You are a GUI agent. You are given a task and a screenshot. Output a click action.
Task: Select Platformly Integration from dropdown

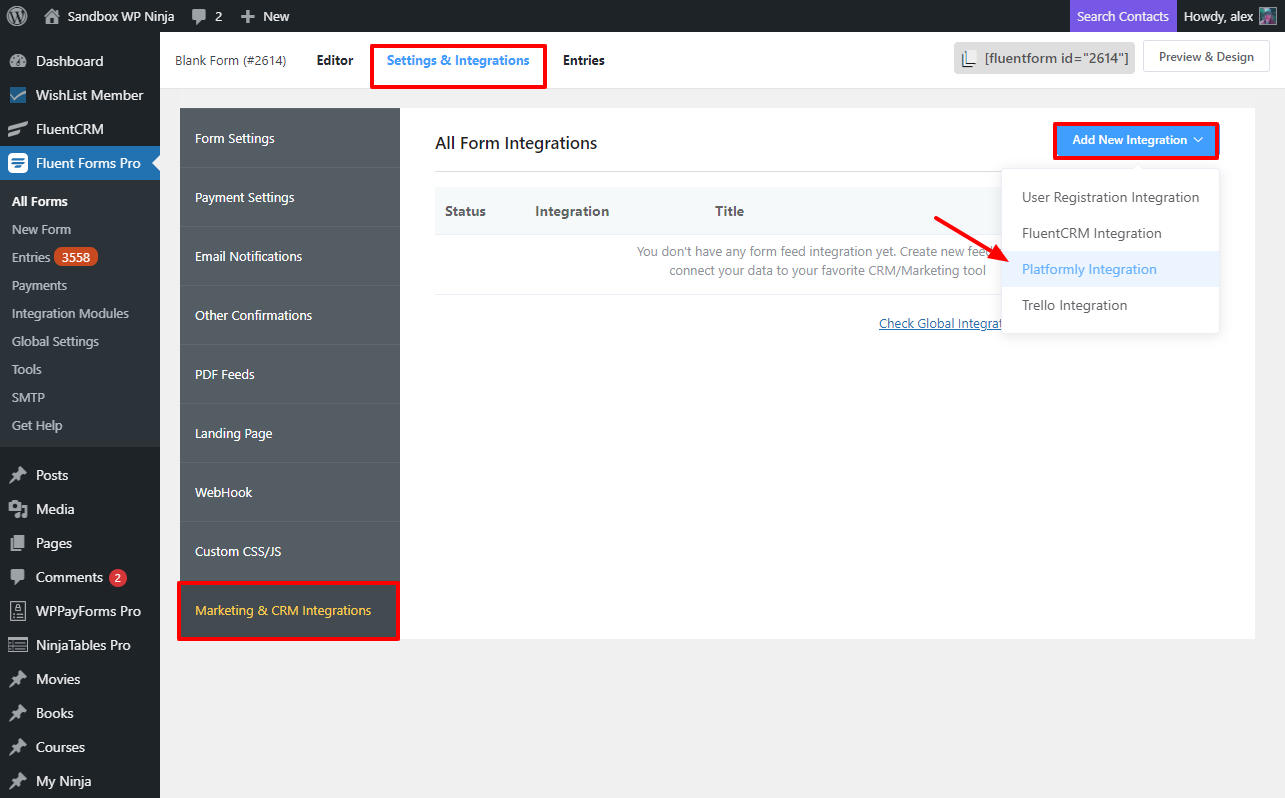1089,269
